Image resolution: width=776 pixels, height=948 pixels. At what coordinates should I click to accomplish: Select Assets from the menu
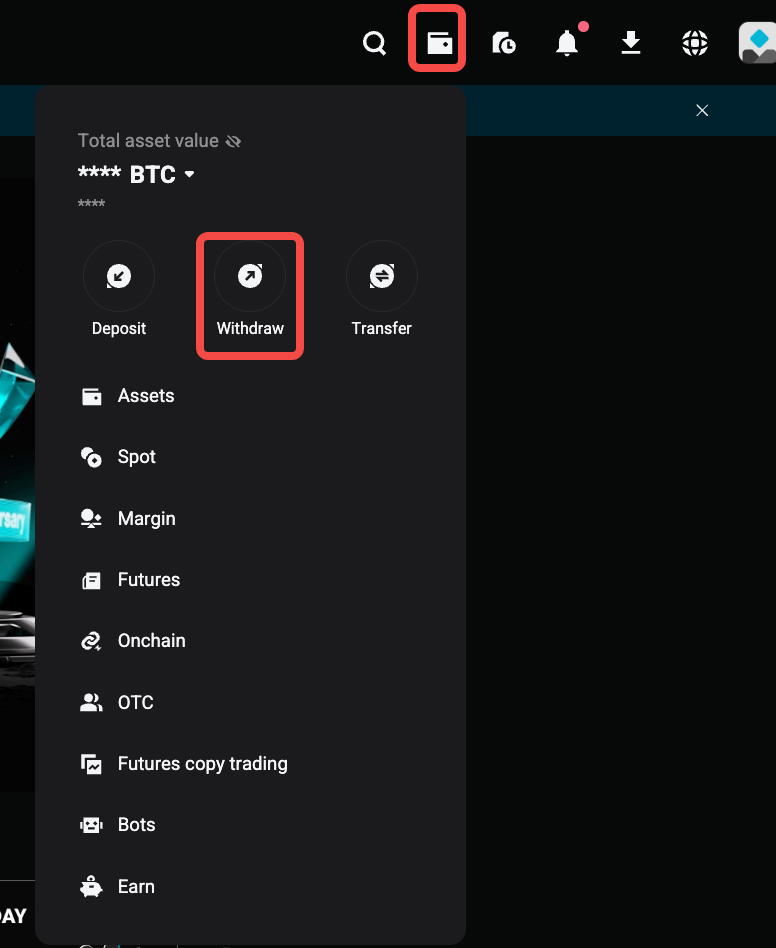pyautogui.click(x=146, y=395)
